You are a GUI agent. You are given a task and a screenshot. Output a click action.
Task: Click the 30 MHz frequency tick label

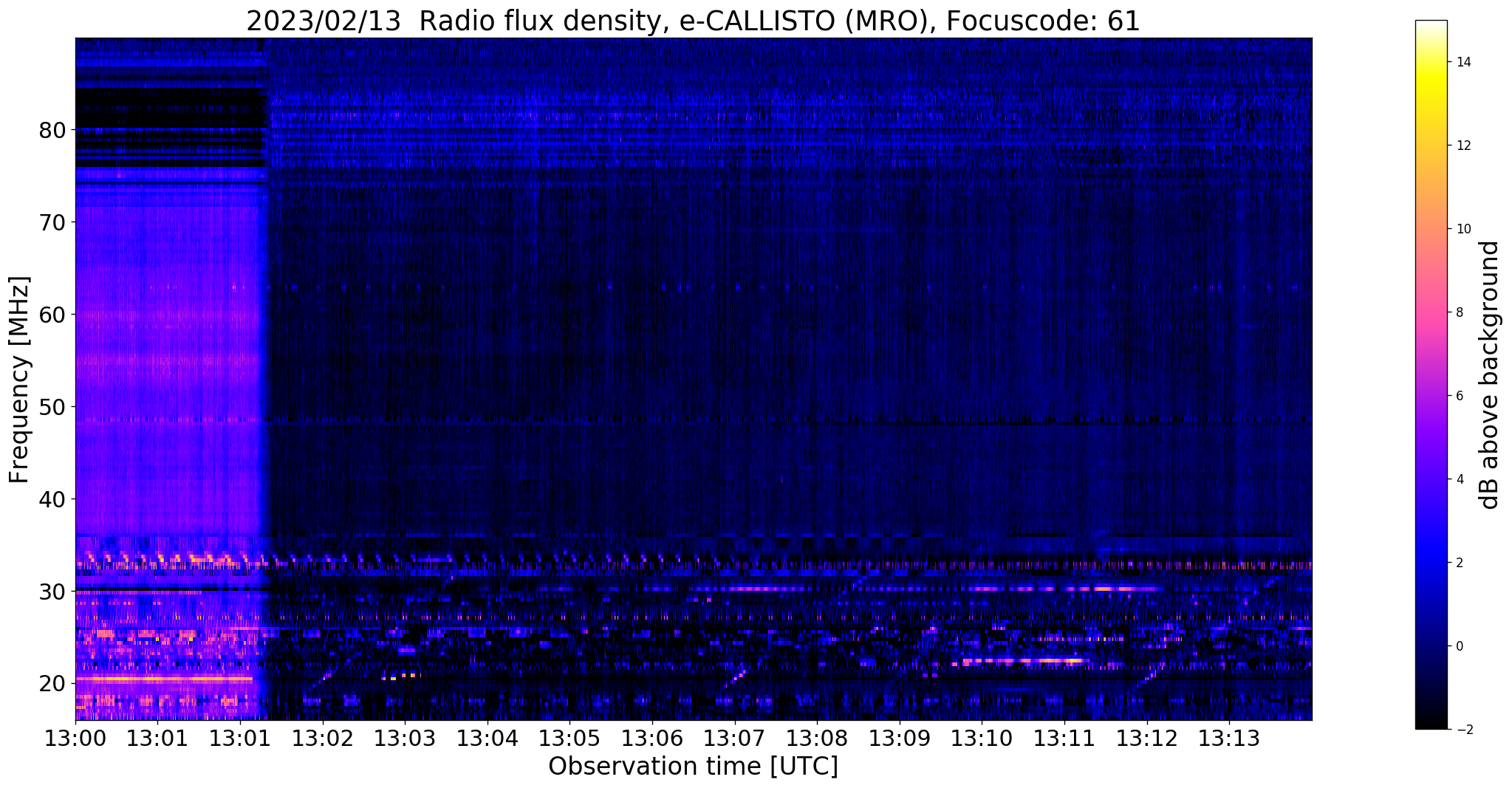pos(52,592)
